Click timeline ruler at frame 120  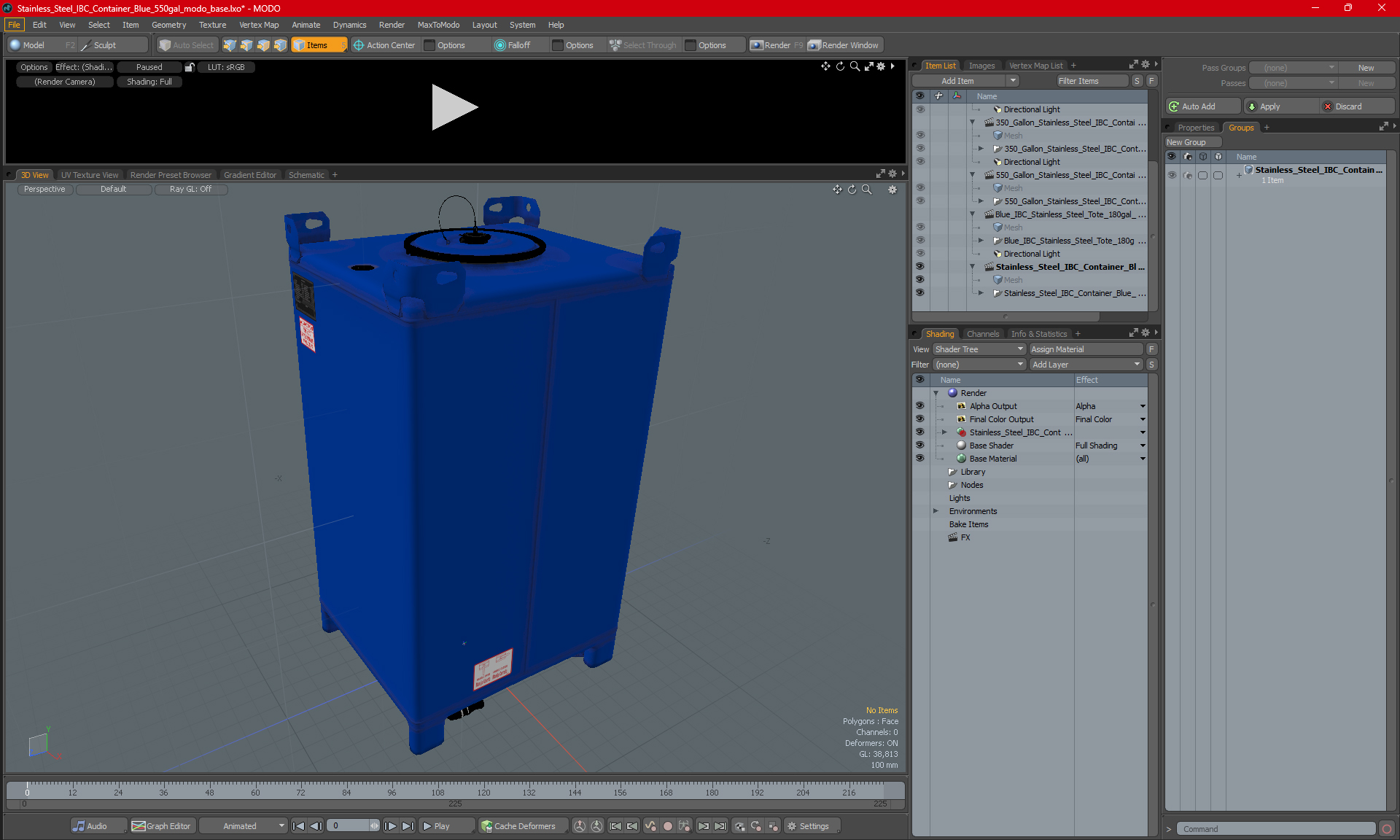click(483, 790)
